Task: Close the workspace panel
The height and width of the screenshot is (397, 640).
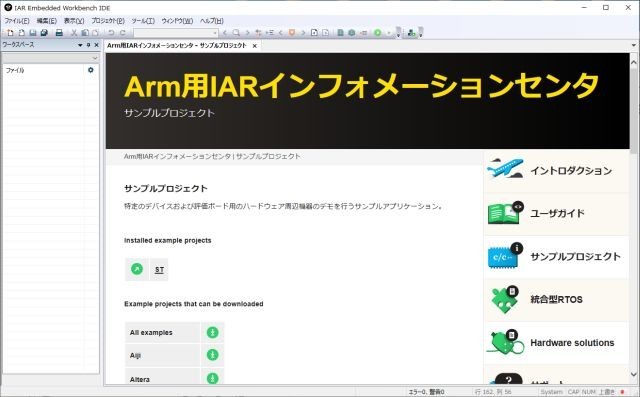Action: click(97, 45)
